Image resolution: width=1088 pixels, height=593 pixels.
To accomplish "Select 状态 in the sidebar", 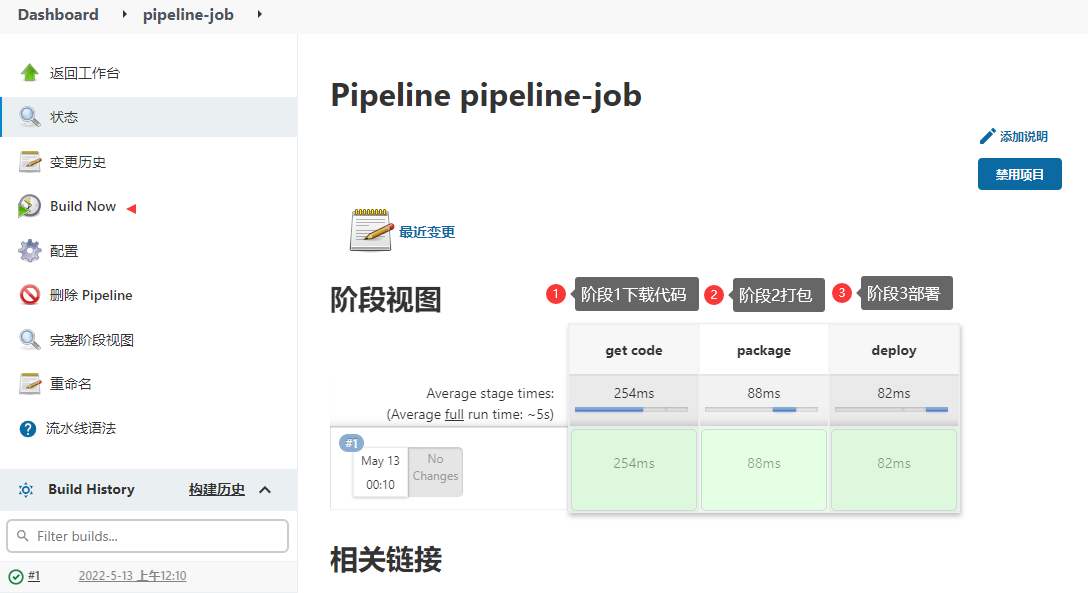I will click(x=64, y=117).
